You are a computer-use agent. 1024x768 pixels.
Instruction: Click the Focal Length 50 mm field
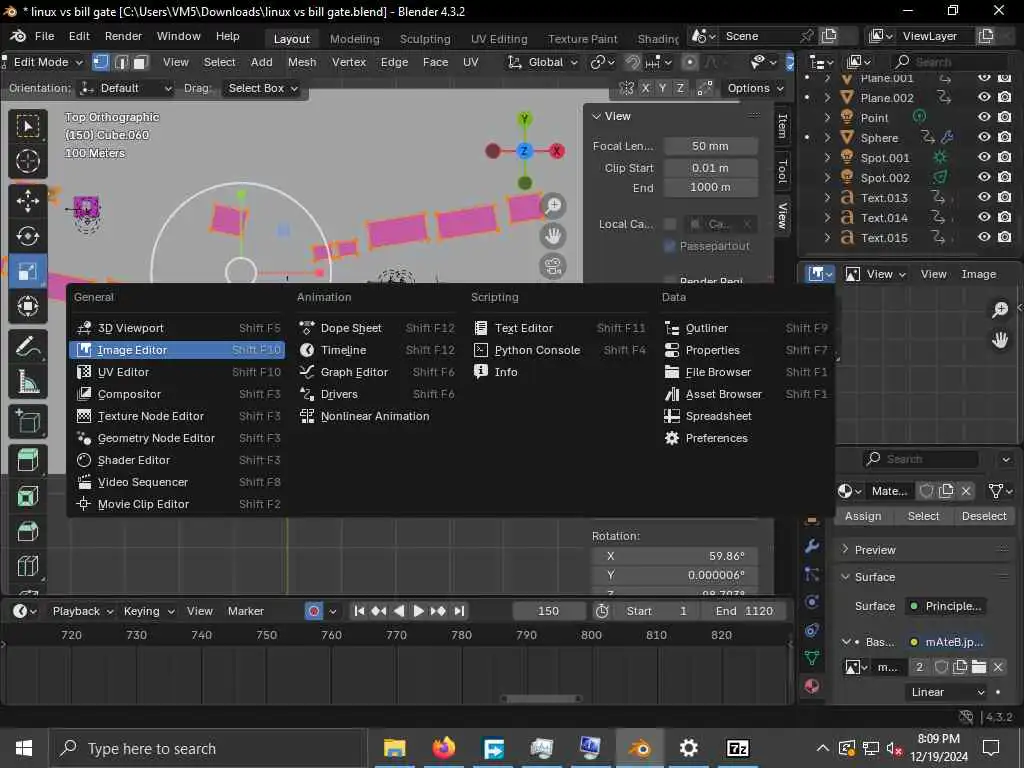(x=711, y=146)
